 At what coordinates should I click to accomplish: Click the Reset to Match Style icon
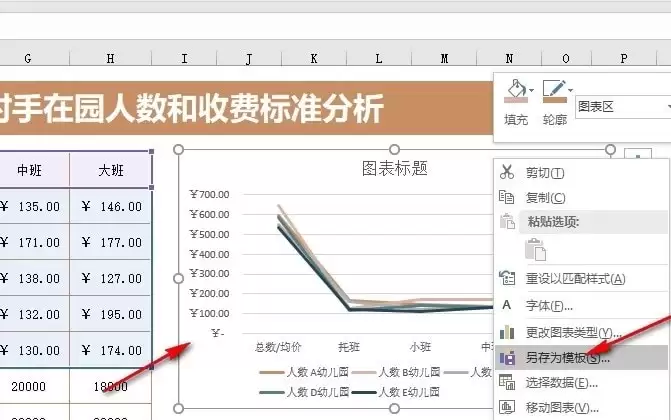pos(507,278)
